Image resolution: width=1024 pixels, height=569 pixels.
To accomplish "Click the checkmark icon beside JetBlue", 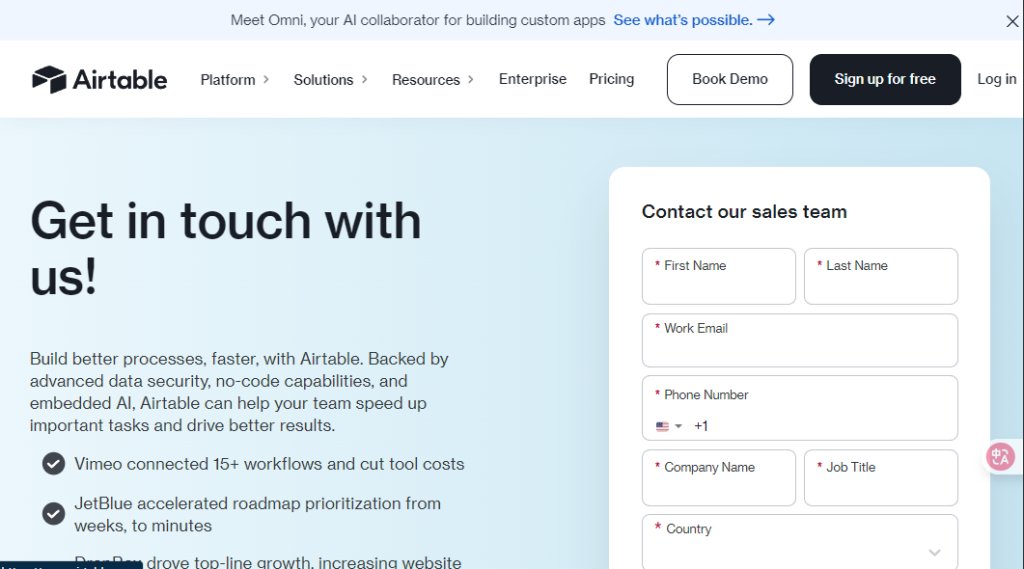I will tap(54, 513).
